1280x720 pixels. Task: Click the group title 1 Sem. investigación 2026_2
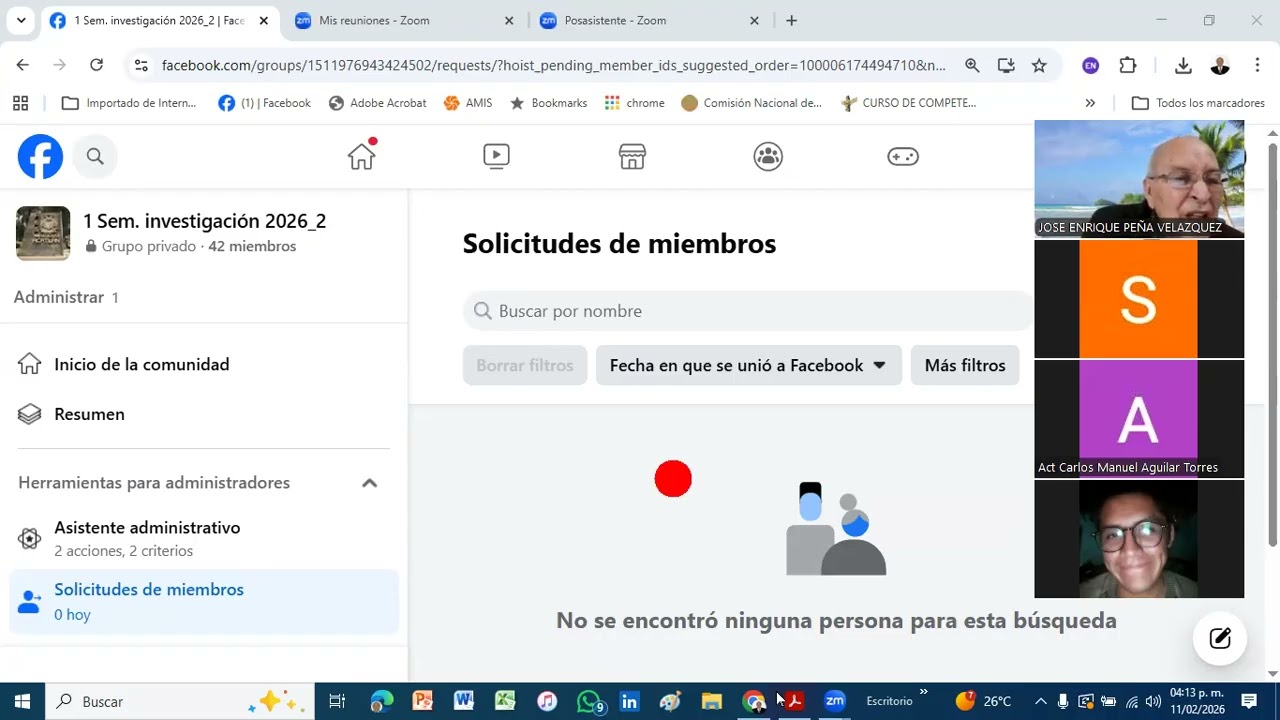[204, 221]
